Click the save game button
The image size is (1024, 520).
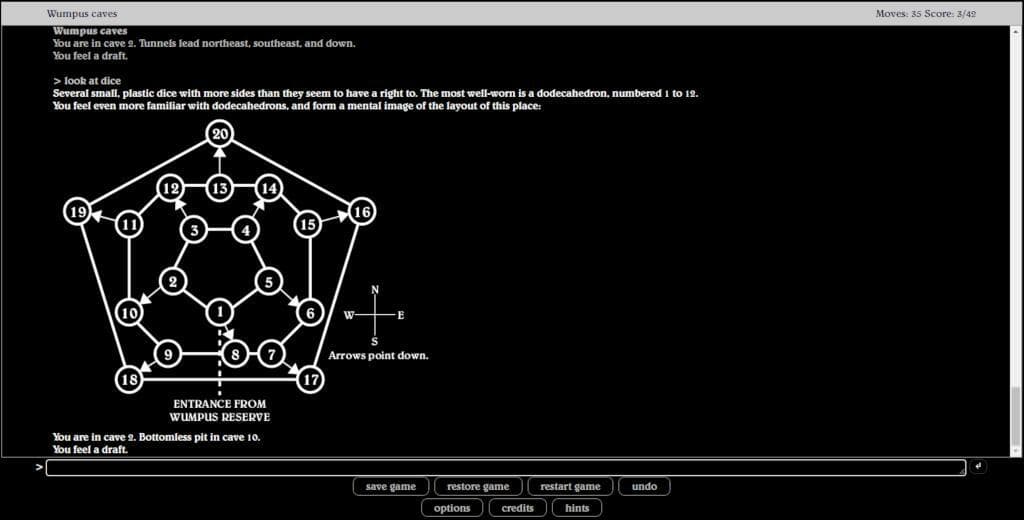coord(391,487)
